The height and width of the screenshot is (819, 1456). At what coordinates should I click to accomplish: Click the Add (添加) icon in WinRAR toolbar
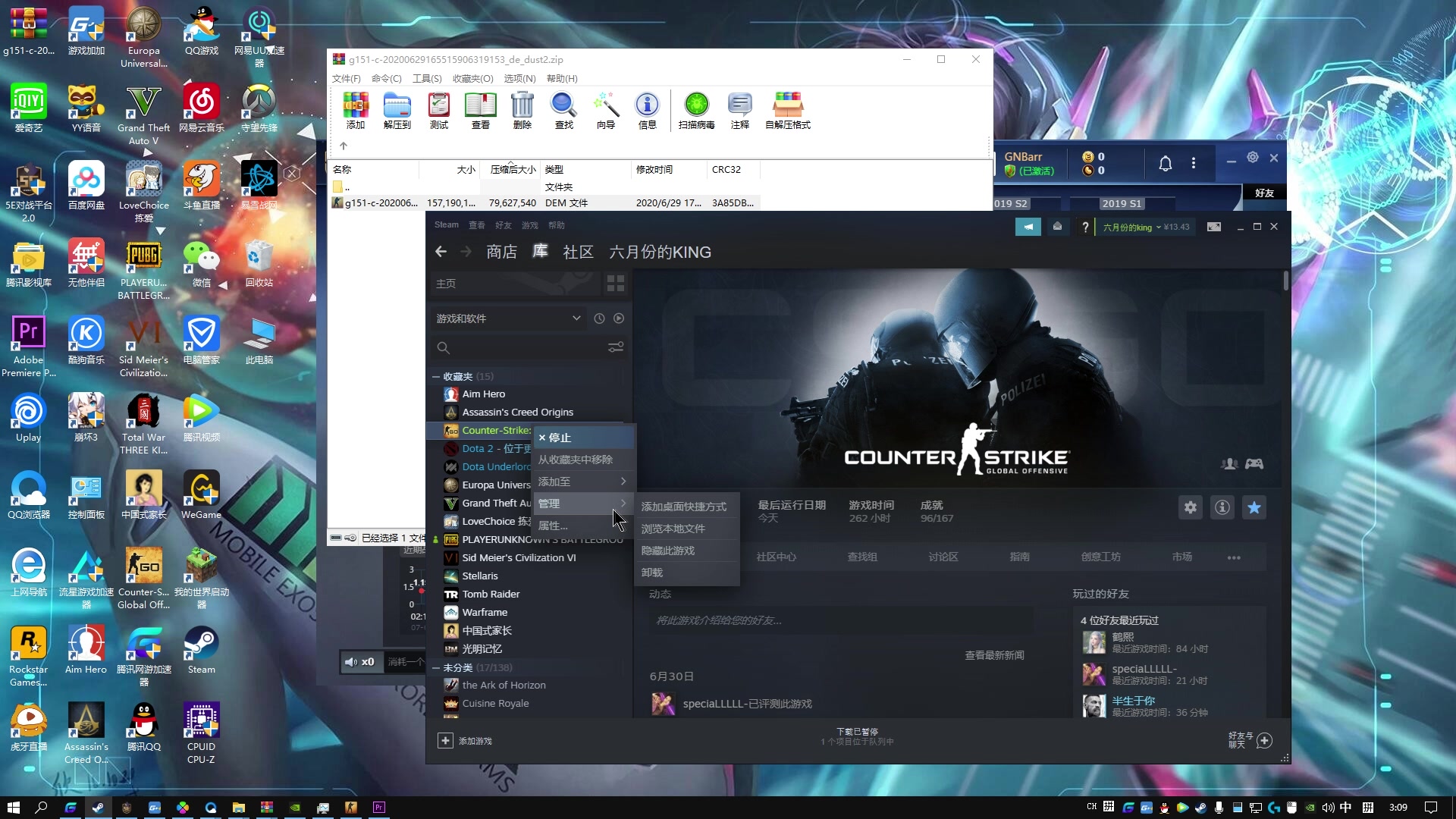pos(355,111)
